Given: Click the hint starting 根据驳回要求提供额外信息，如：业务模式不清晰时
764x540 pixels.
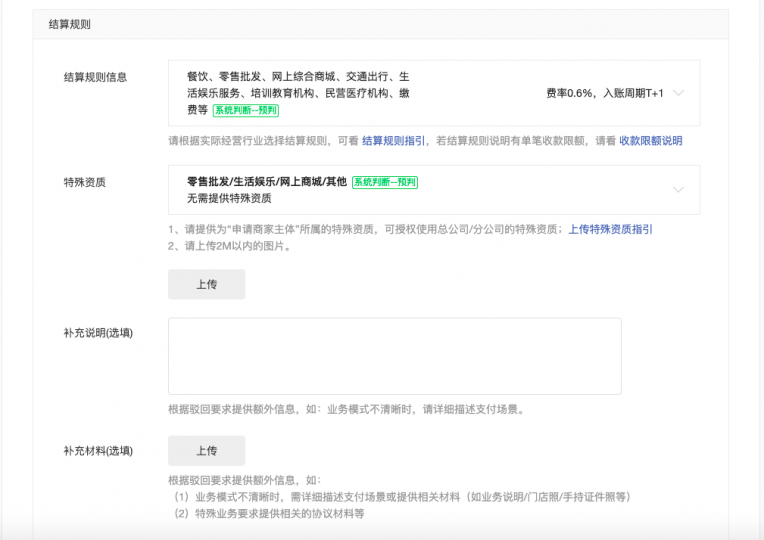Looking at the screenshot, I should click(346, 409).
